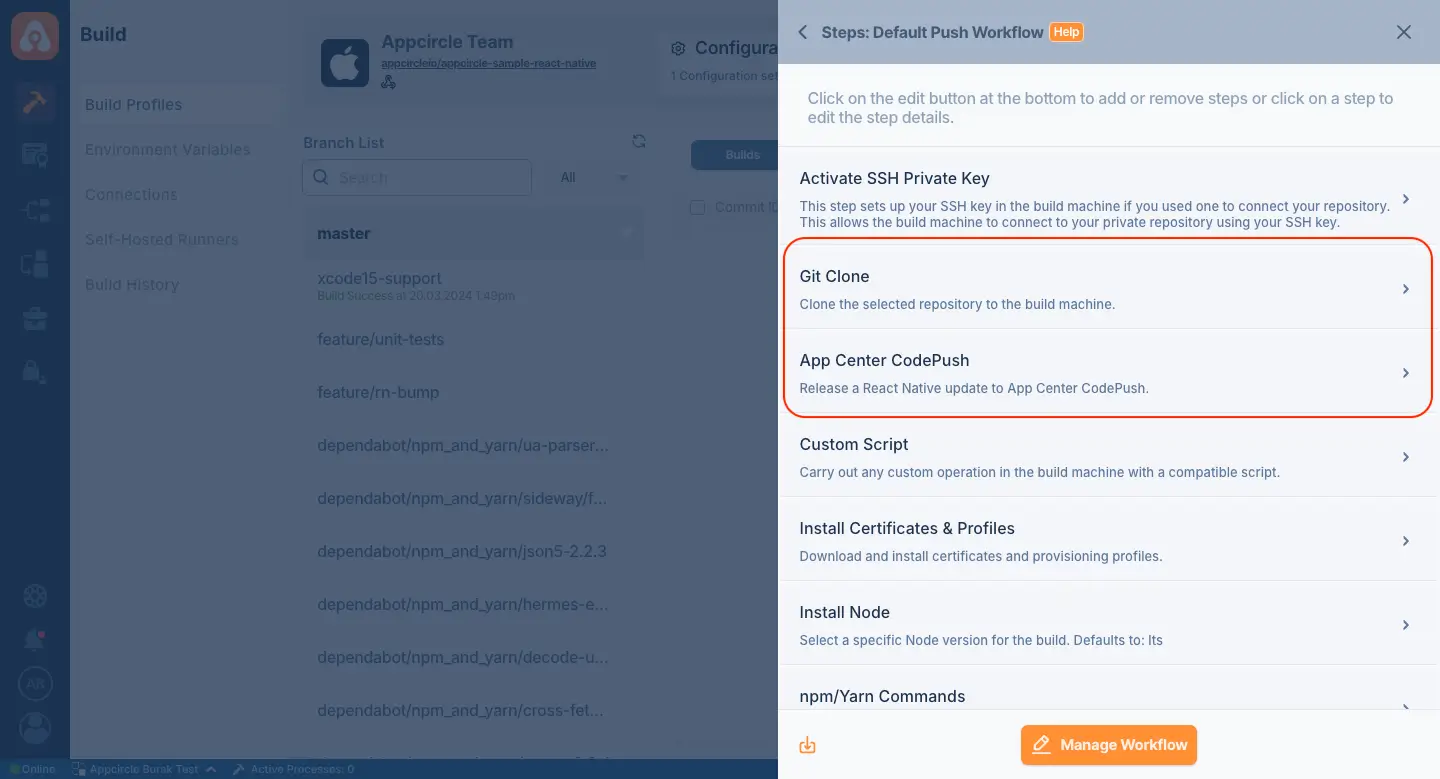The width and height of the screenshot is (1440, 779).
Task: Click the orange Help badge
Action: [1066, 32]
